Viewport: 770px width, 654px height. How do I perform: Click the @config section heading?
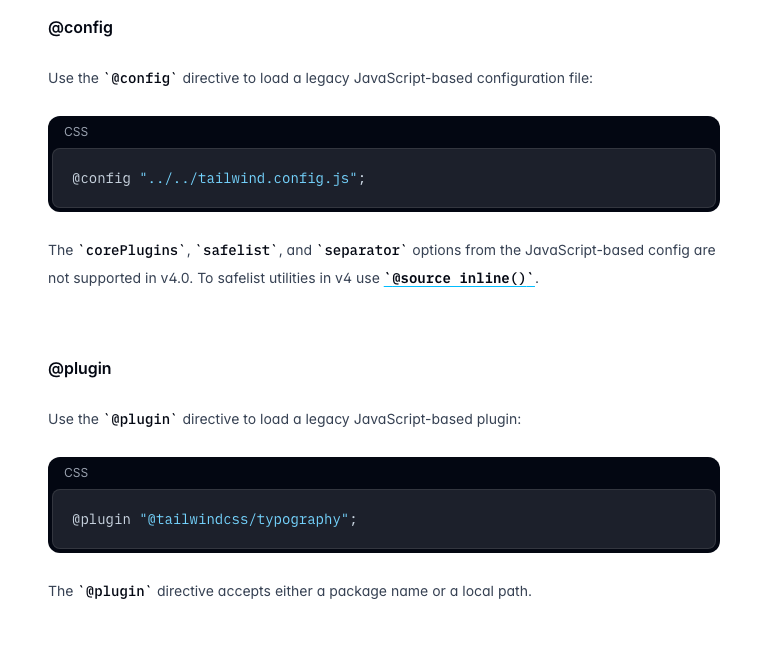coord(80,28)
